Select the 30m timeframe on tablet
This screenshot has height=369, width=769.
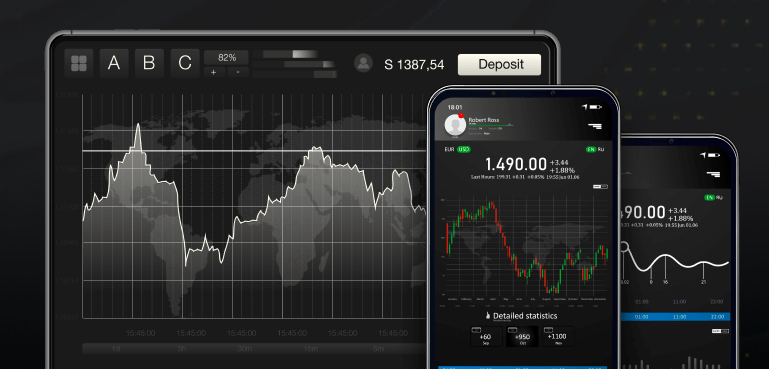(x=245, y=349)
